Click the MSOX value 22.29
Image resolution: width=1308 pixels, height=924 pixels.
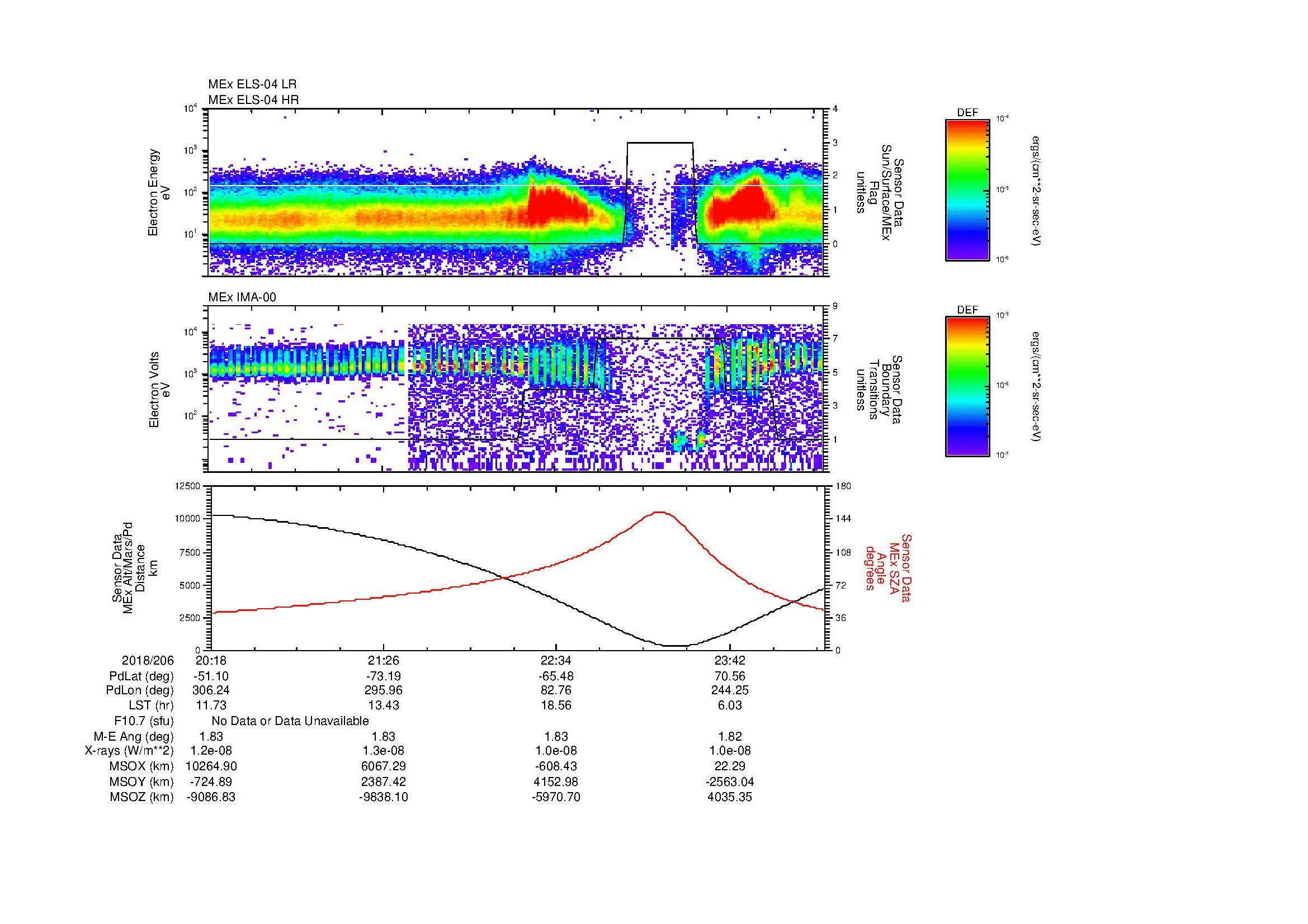[x=729, y=766]
